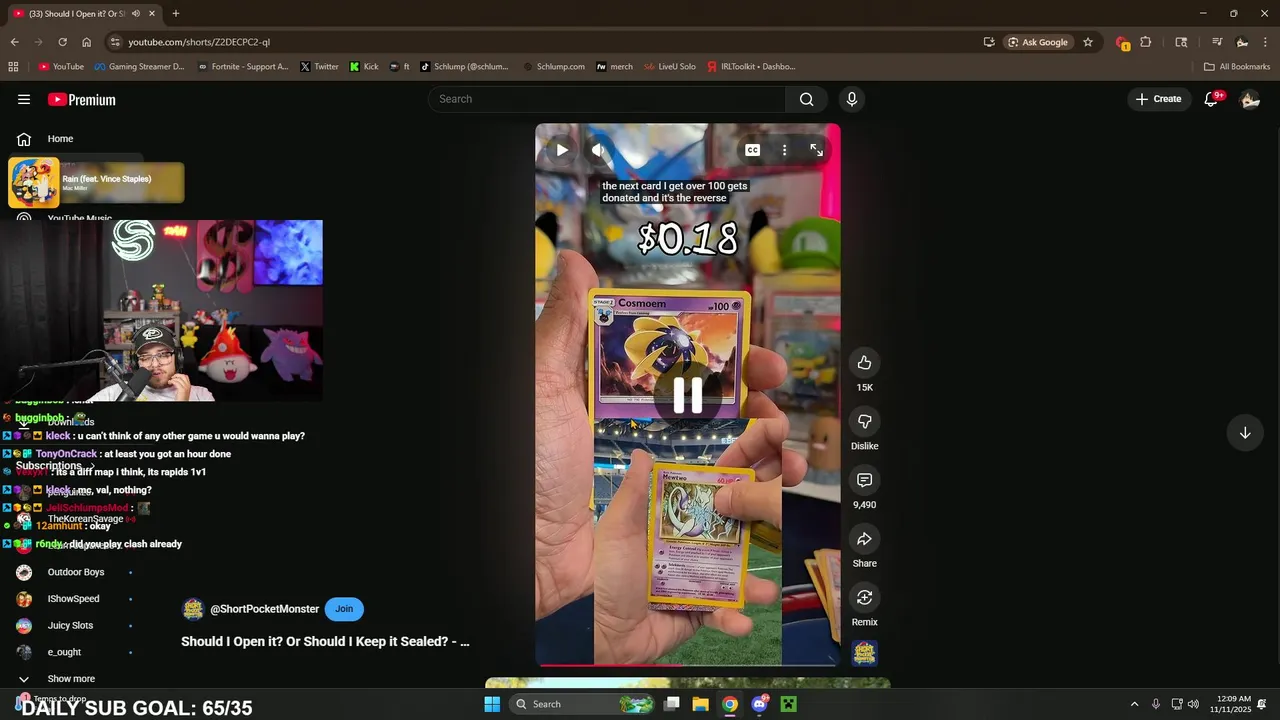Go back in the browser
Screen dimensions: 1280x720
[x=14, y=42]
